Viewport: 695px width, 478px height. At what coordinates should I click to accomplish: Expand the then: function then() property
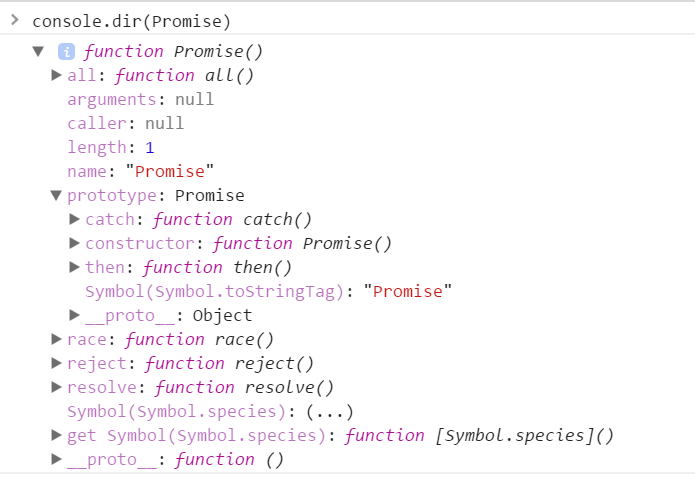click(x=75, y=267)
